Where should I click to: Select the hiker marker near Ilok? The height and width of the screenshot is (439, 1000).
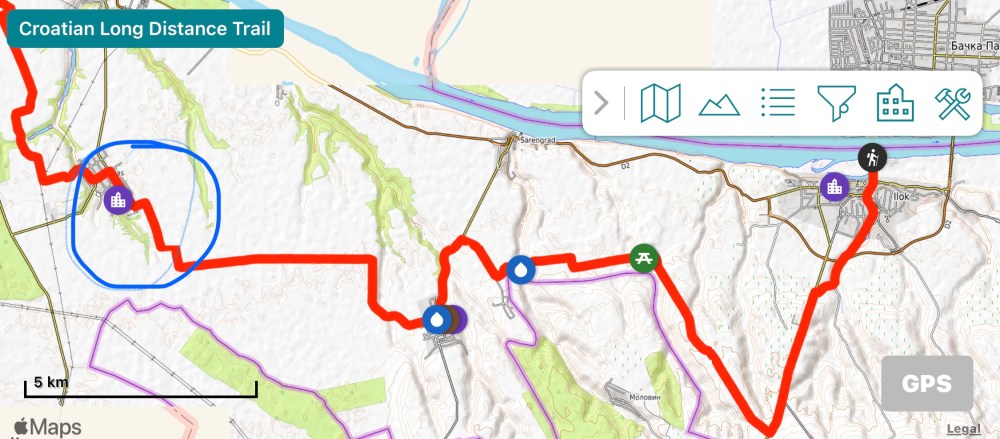871,157
